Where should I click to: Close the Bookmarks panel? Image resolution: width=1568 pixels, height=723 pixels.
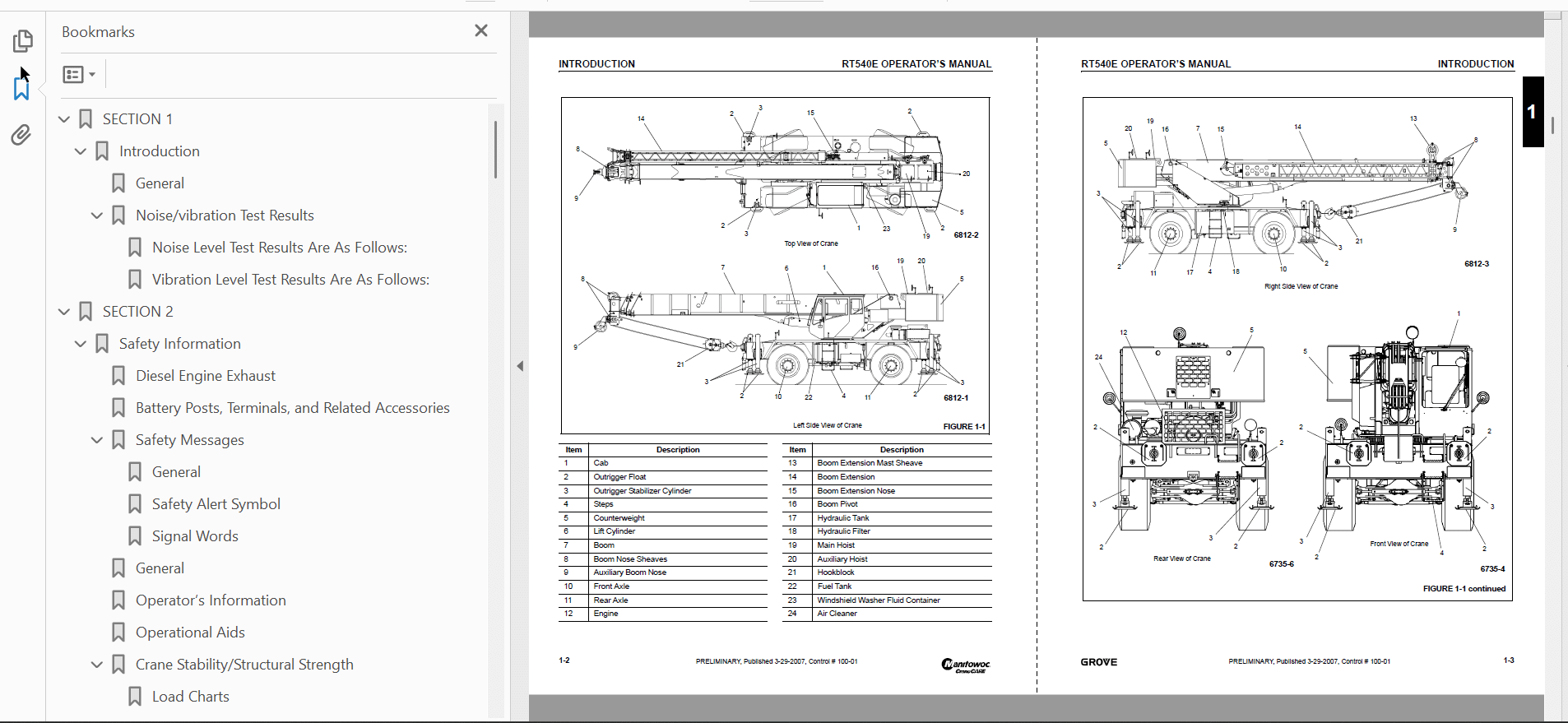click(481, 30)
